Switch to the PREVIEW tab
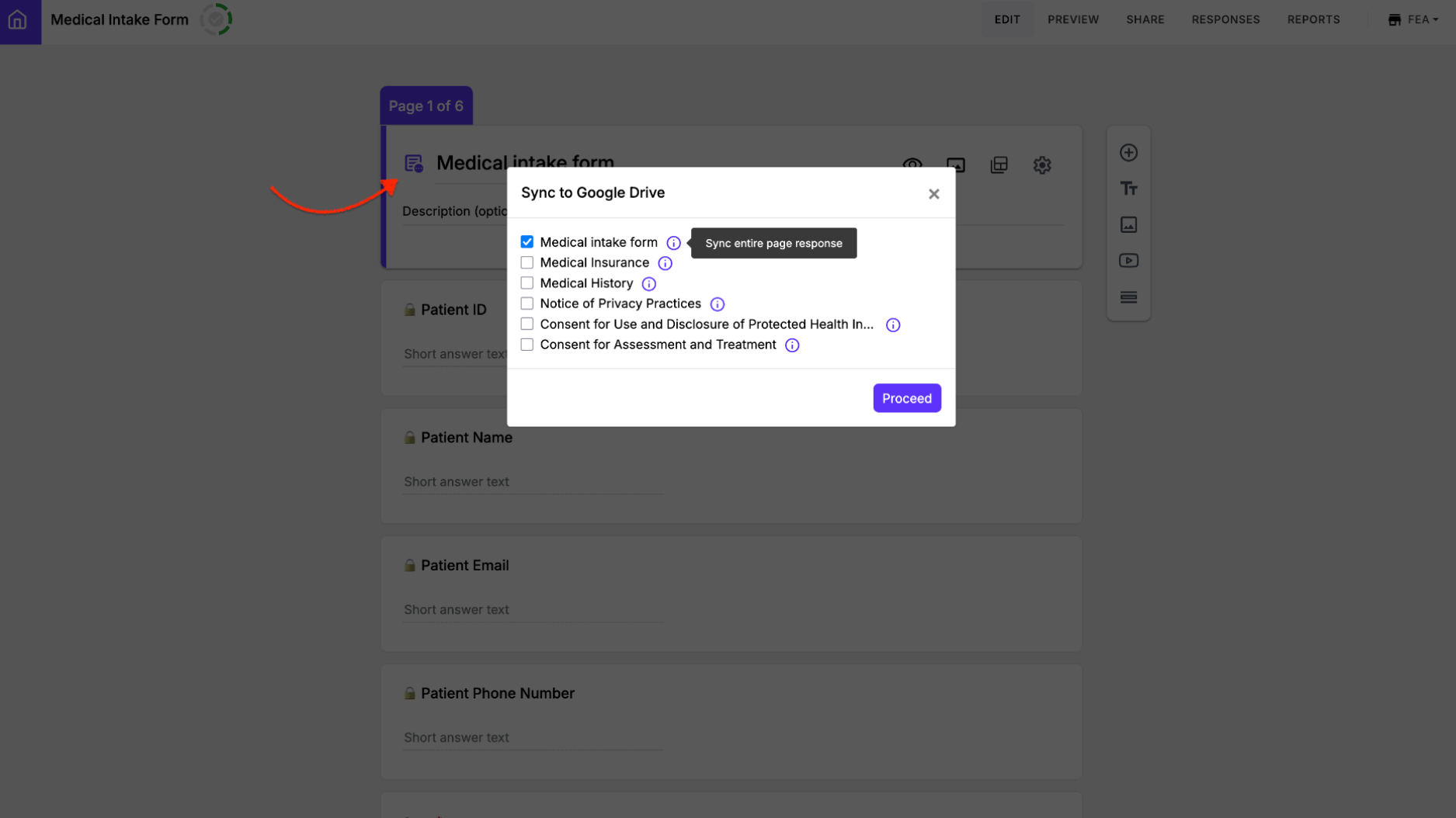The image size is (1456, 818). (1073, 19)
